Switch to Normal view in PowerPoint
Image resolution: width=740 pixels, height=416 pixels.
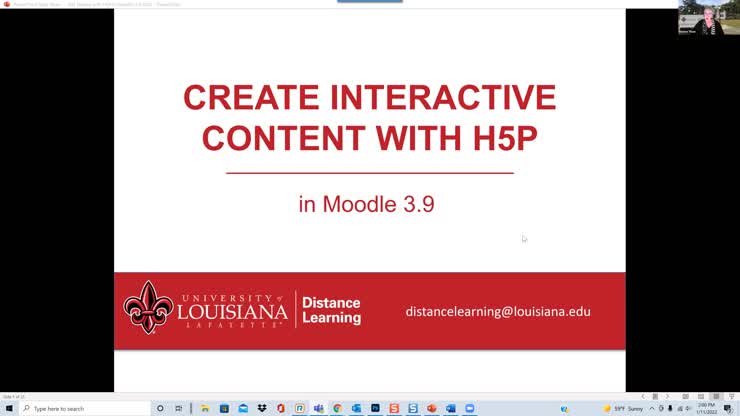coord(686,397)
